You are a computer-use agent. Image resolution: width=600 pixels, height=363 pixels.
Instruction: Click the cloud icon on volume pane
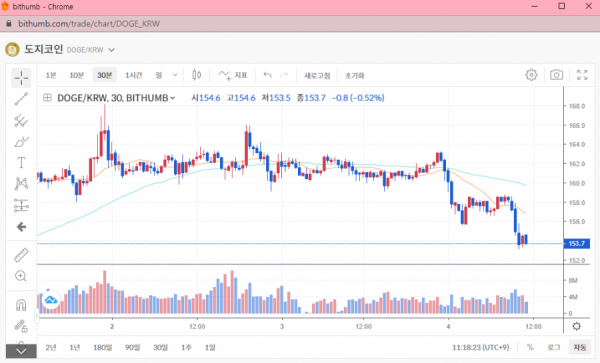[51, 300]
